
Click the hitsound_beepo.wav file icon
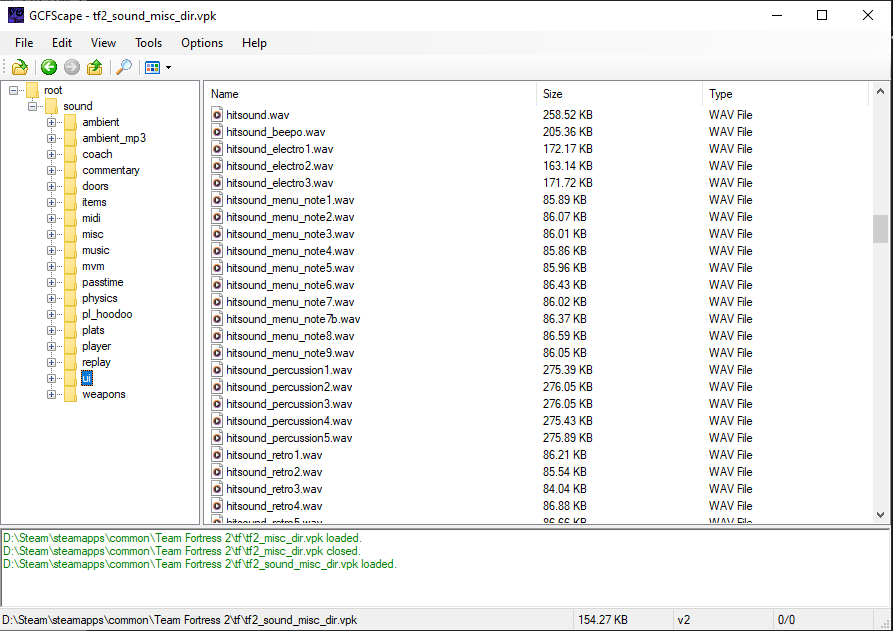click(x=217, y=132)
